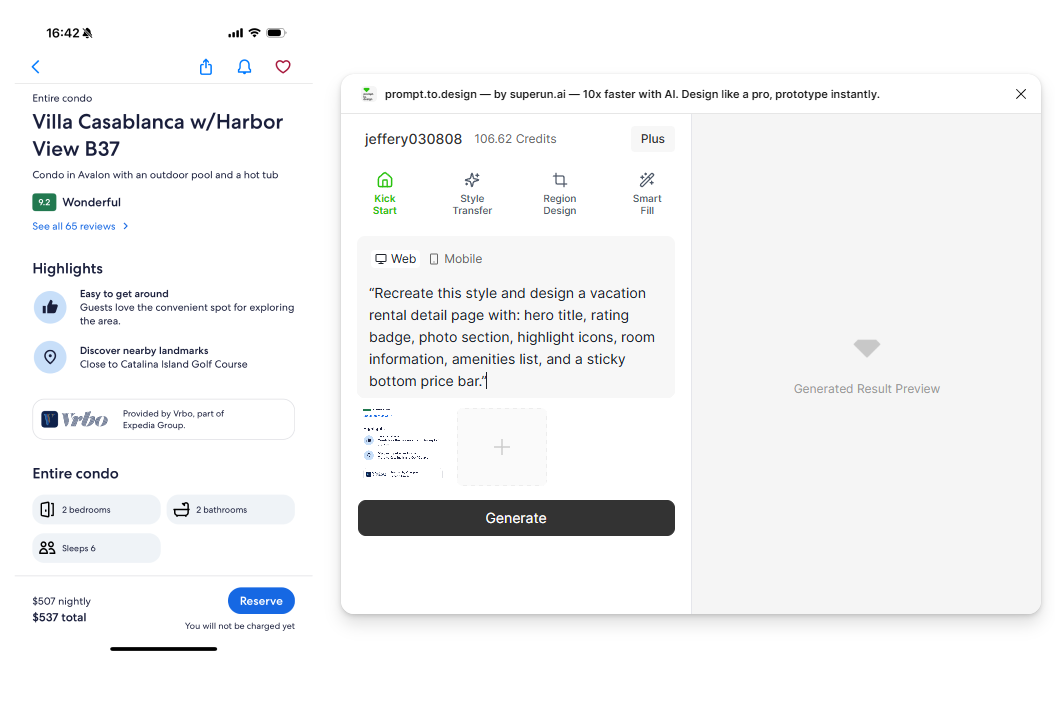Click the prompt text field
Viewport: 1055px width, 717px height.
515,335
